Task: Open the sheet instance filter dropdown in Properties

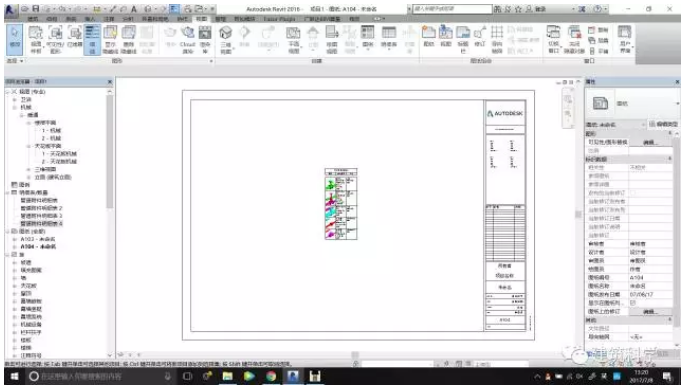Action: tap(616, 125)
